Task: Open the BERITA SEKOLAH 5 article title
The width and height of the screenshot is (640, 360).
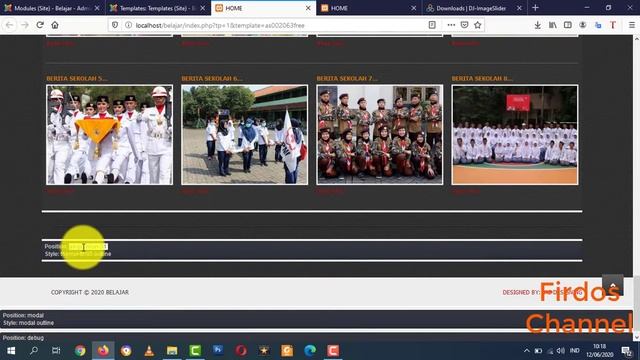Action: [77, 78]
